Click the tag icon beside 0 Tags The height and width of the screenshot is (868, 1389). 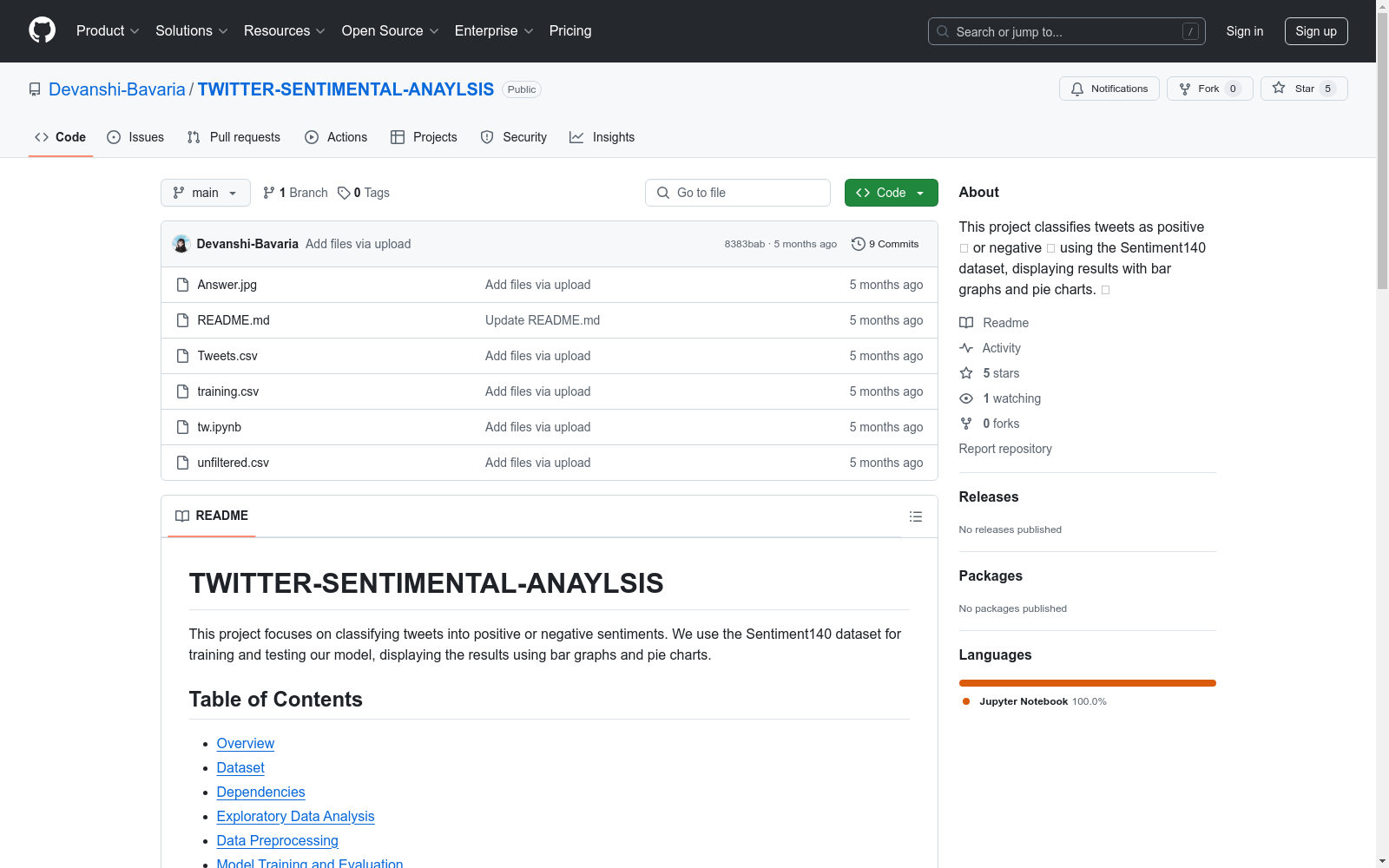tap(344, 193)
